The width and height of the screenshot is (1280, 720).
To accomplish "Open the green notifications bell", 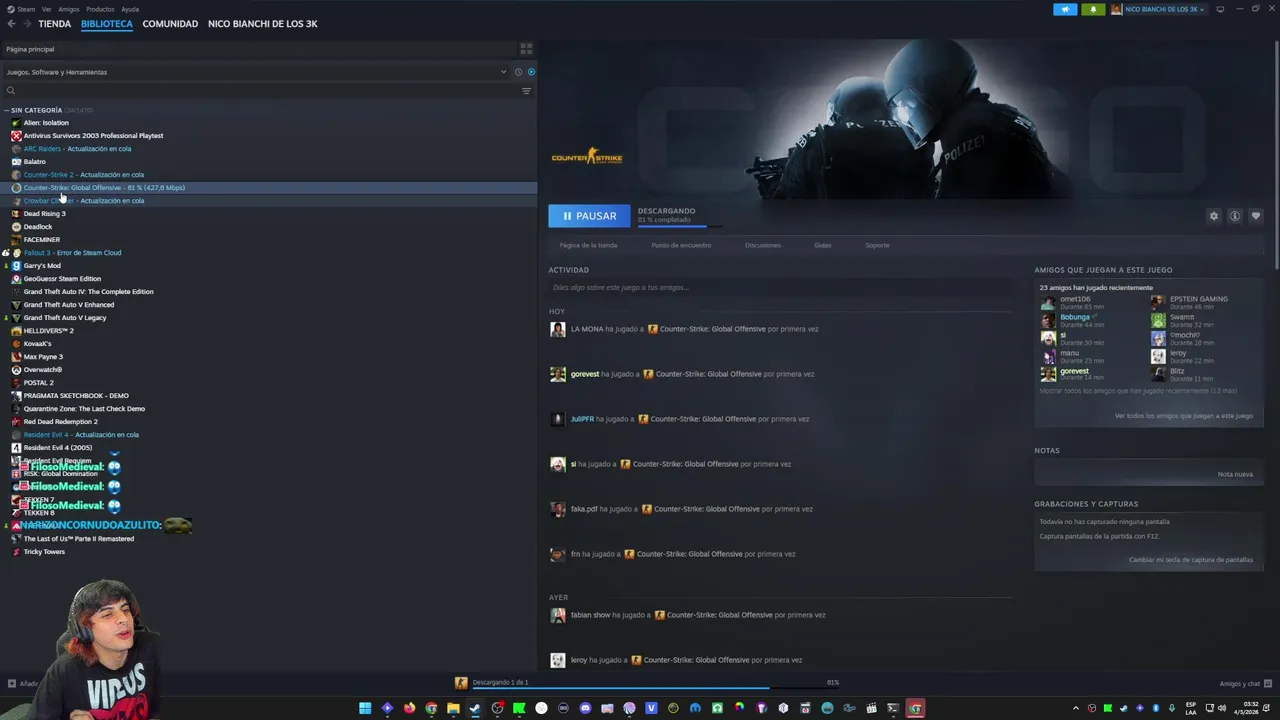I will 1092,9.
